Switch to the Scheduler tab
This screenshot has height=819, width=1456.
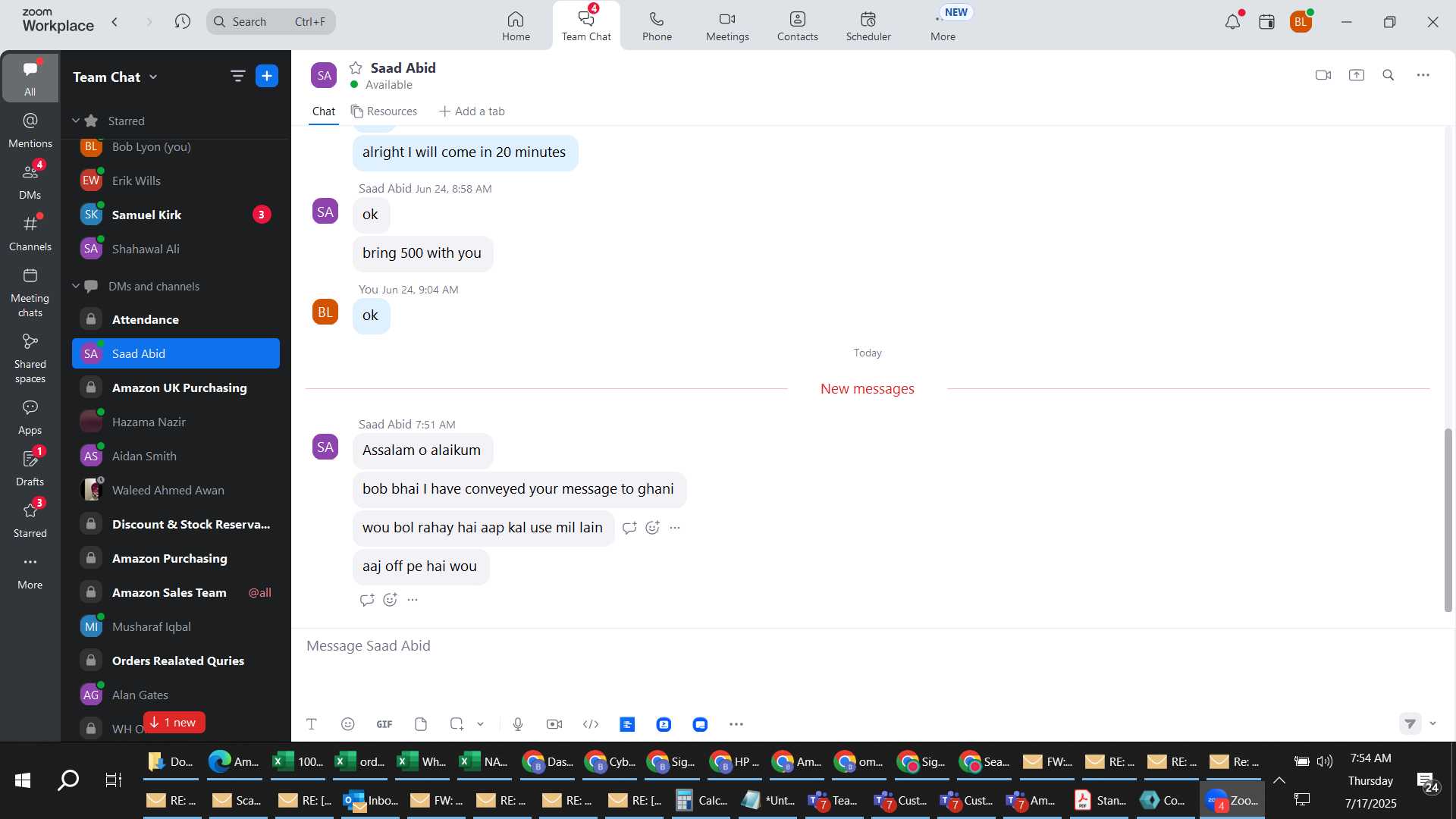[868, 26]
